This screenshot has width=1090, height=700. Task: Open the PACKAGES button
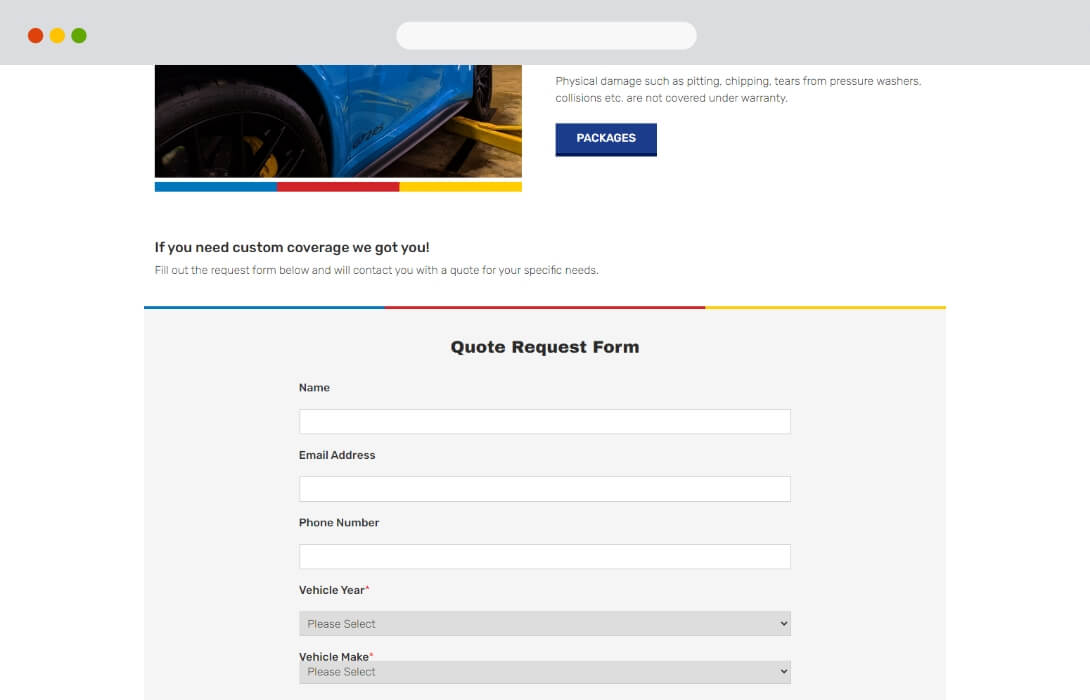point(605,139)
